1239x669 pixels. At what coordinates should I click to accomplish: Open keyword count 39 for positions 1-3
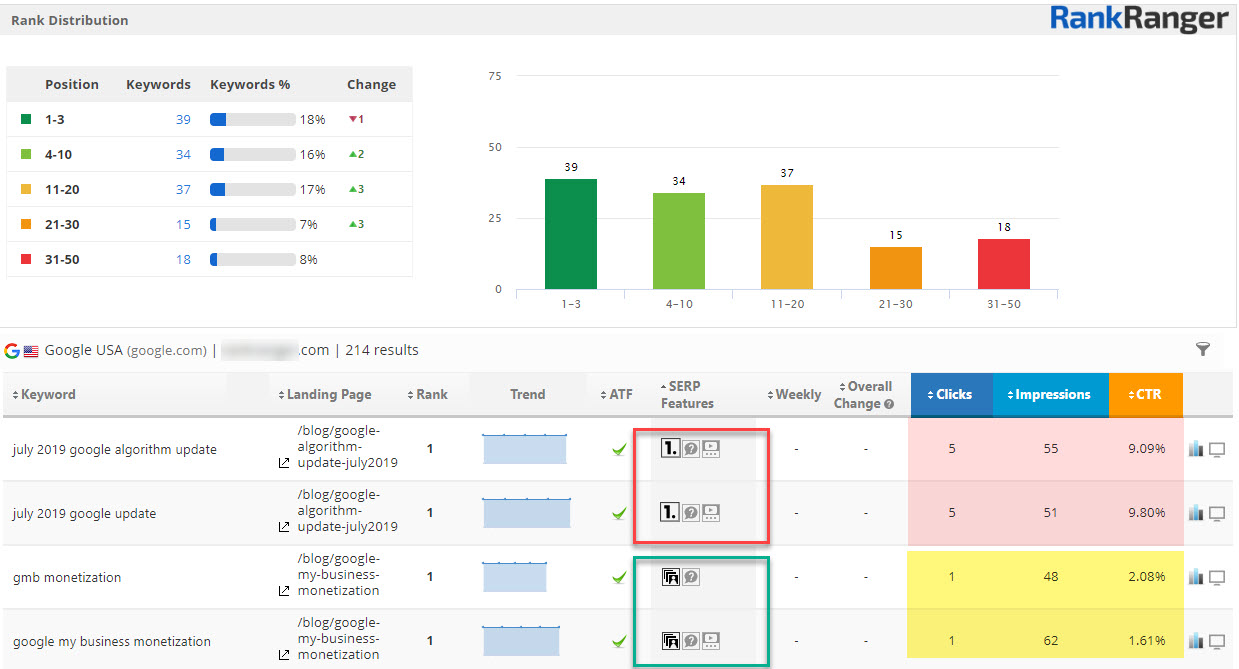pyautogui.click(x=183, y=119)
